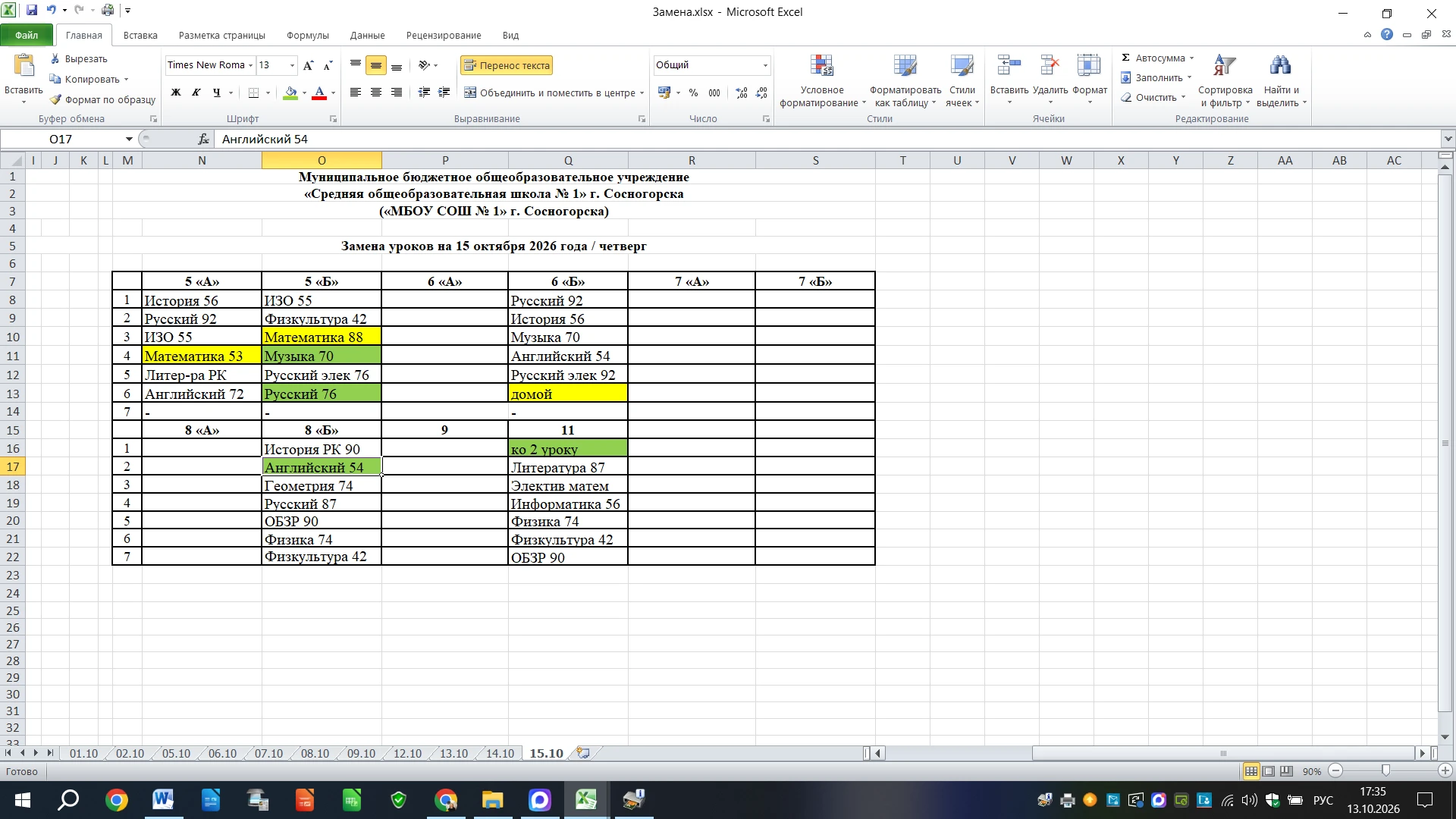Open the font name dropdown
Viewport: 1456px width, 819px height.
(x=250, y=65)
